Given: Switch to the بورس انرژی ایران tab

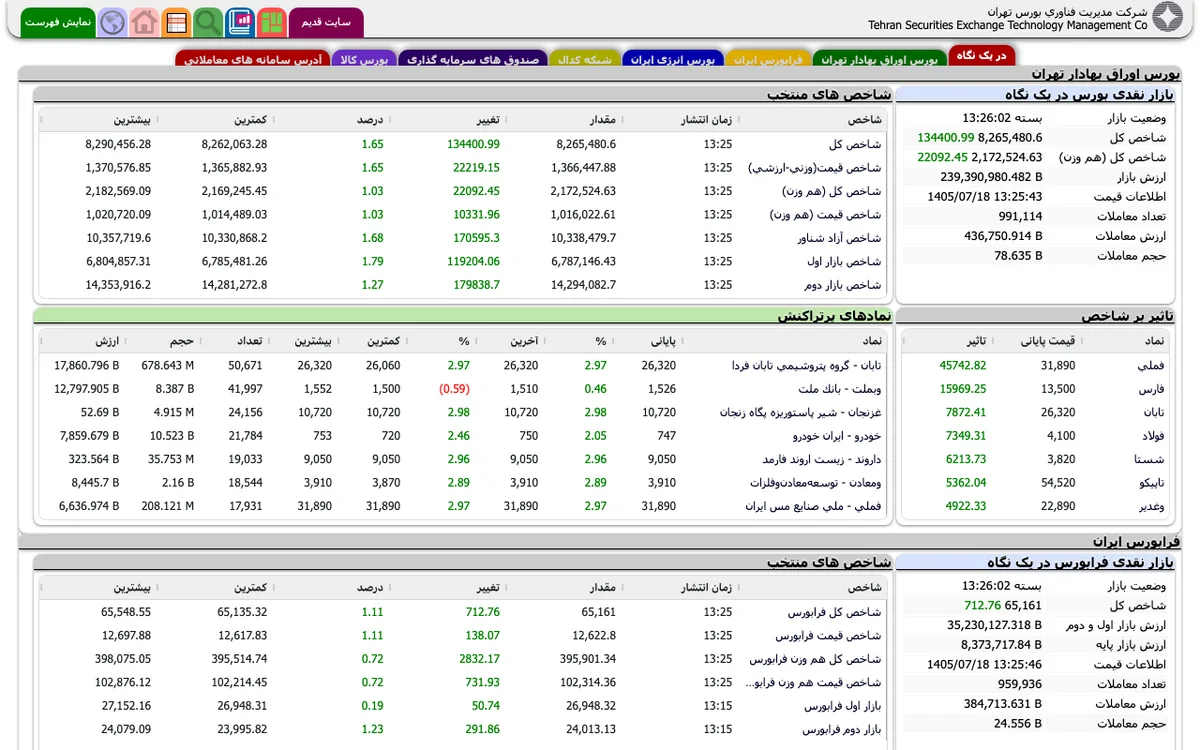Looking at the screenshot, I should 672,59.
